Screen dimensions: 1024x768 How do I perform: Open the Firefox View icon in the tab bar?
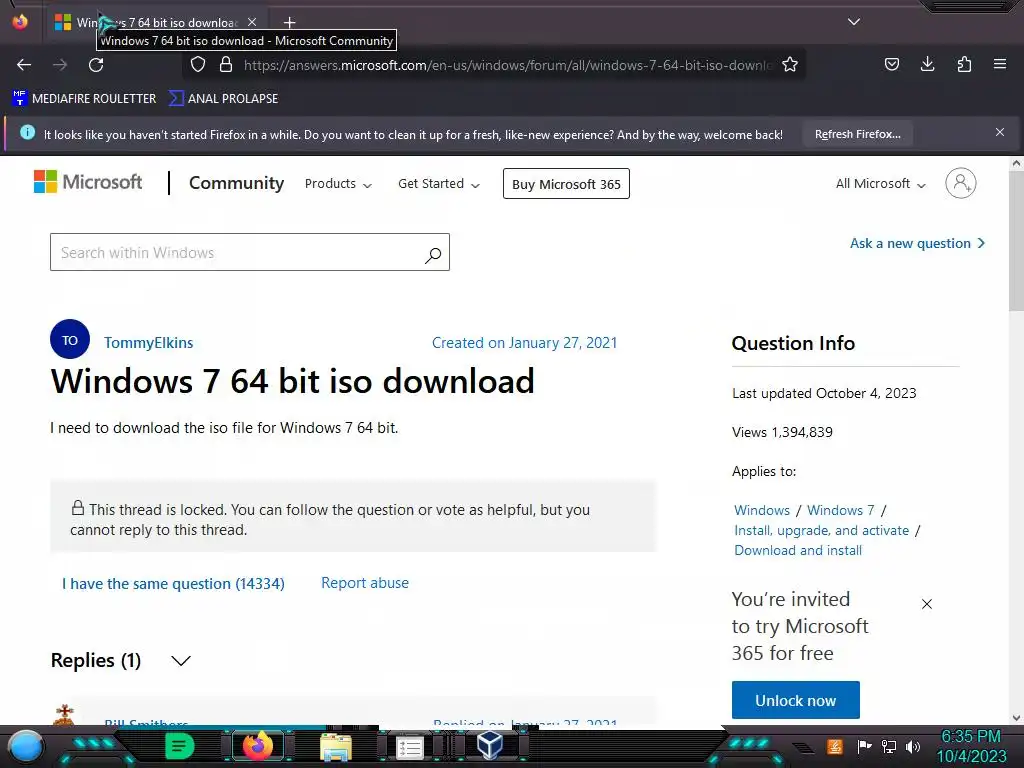20,22
